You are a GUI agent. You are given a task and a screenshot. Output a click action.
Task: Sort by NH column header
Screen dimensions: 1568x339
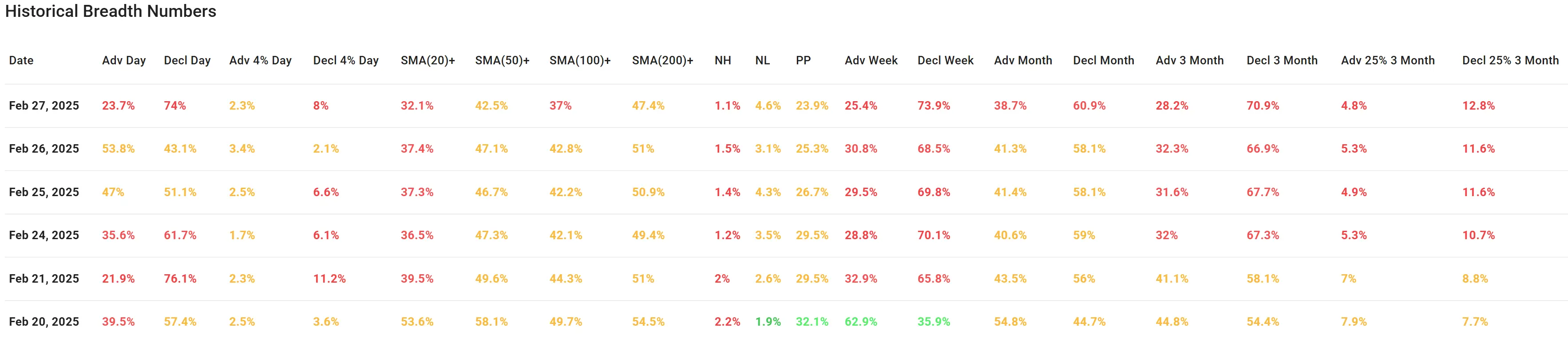click(723, 60)
